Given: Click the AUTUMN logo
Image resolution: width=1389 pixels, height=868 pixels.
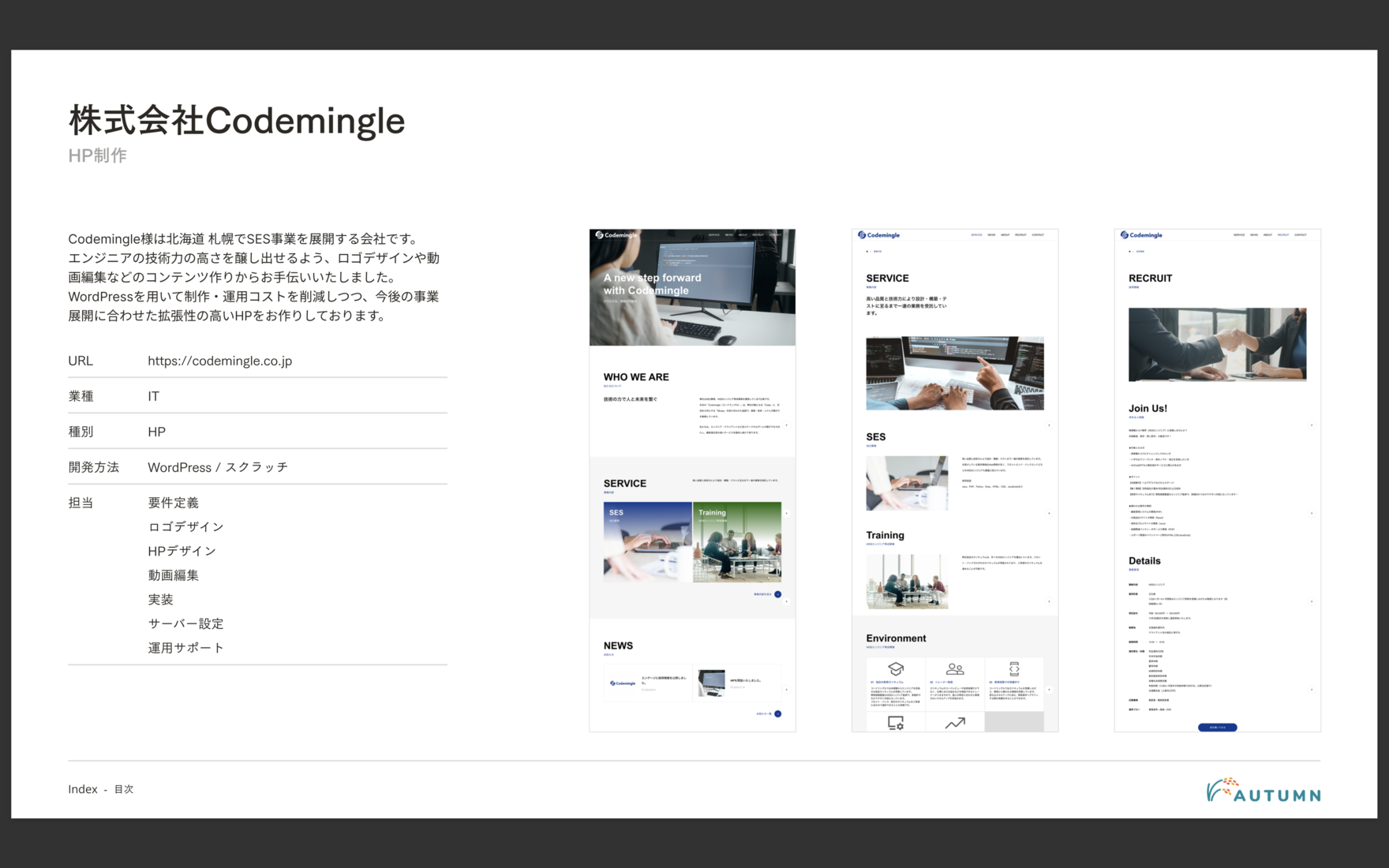Looking at the screenshot, I should click(x=1263, y=790).
